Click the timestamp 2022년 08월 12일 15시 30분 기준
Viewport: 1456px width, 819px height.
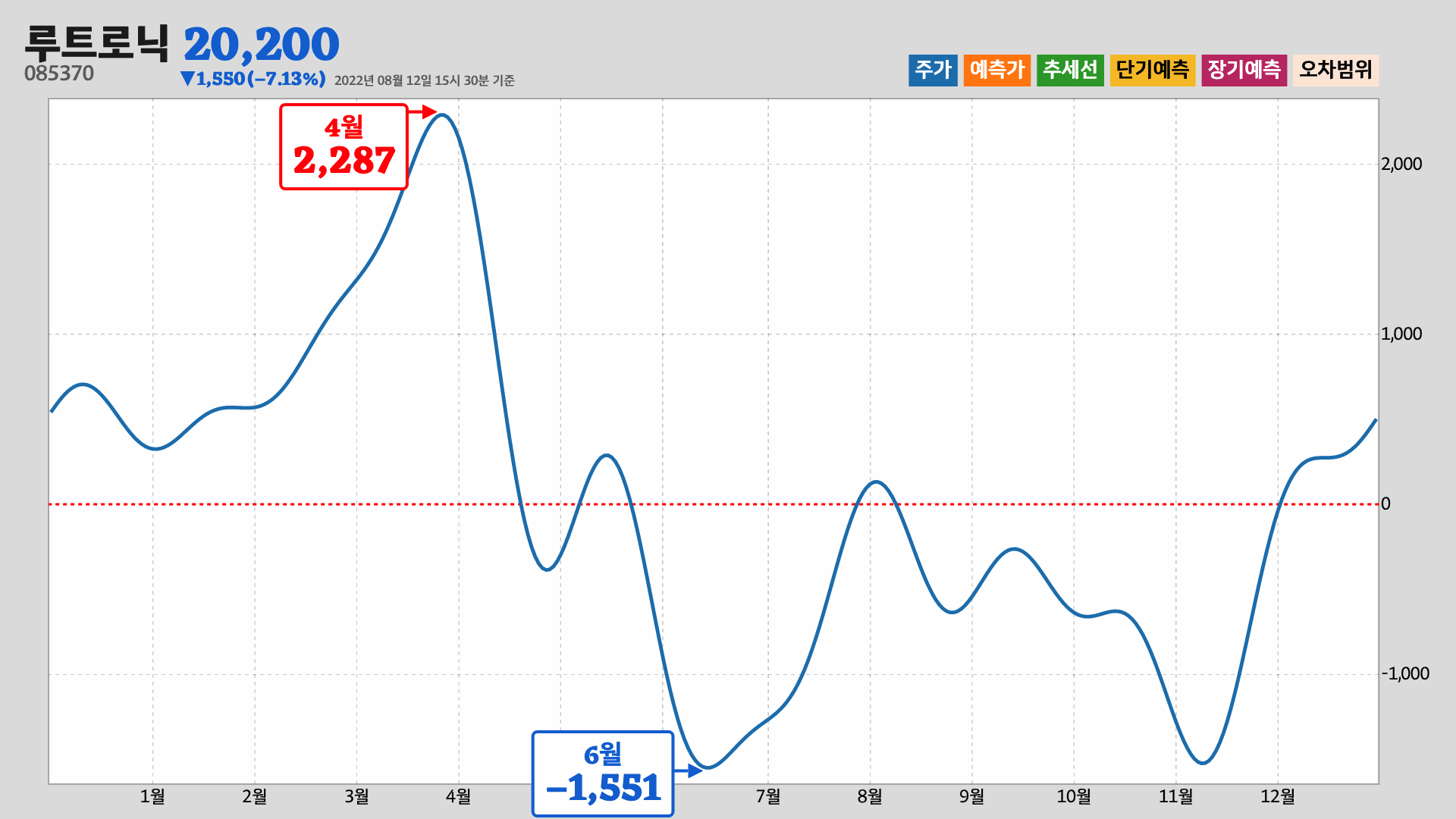click(424, 80)
